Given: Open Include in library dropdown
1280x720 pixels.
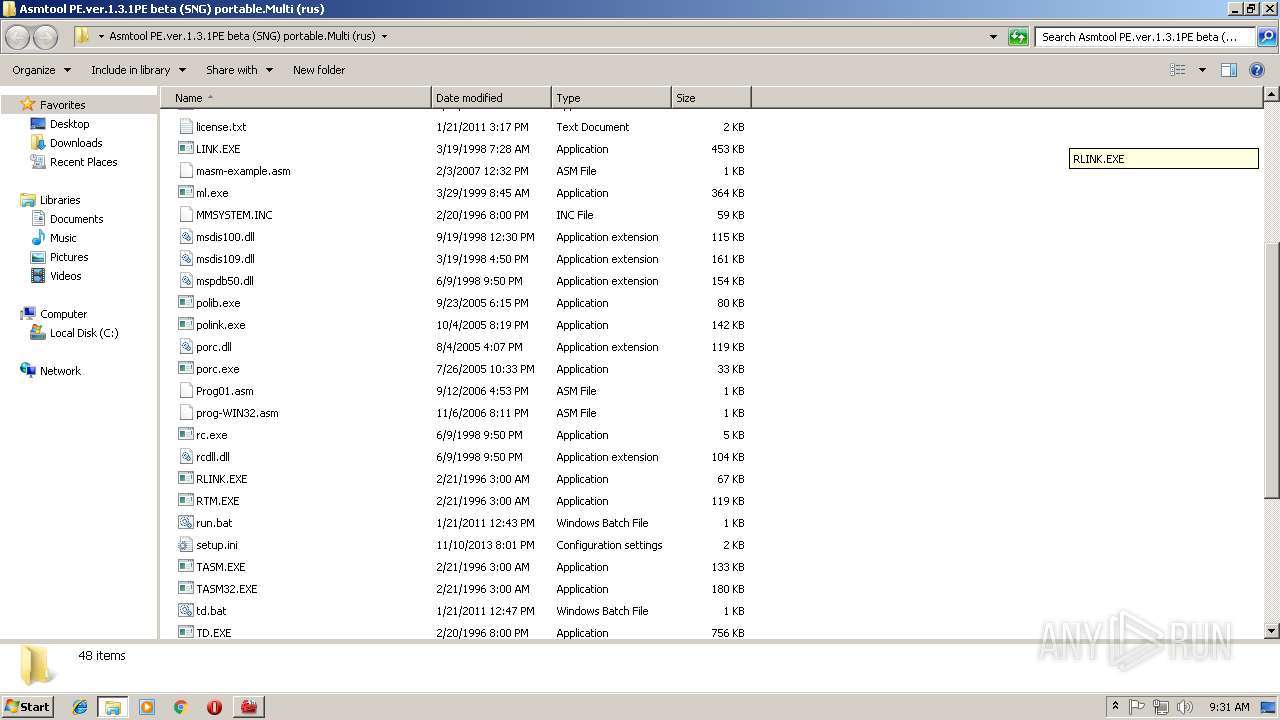Looking at the screenshot, I should coord(138,70).
